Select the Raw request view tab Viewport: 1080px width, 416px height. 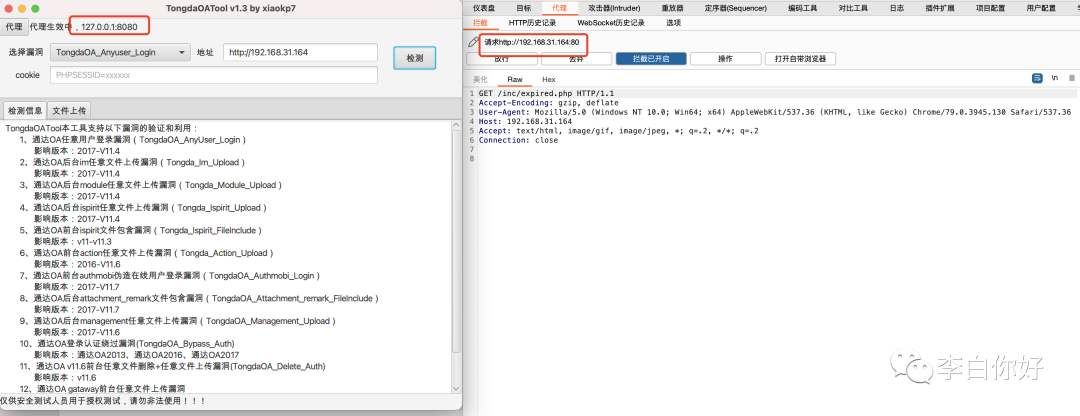pyautogui.click(x=515, y=80)
